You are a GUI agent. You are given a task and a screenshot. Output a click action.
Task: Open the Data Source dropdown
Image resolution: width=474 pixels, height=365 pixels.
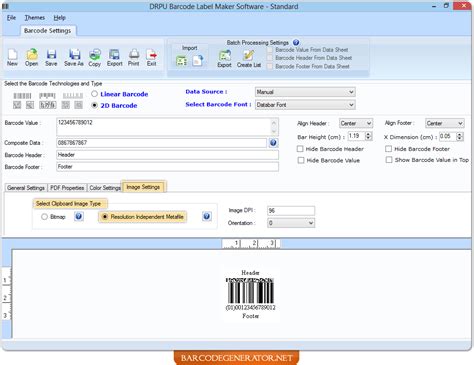click(305, 92)
